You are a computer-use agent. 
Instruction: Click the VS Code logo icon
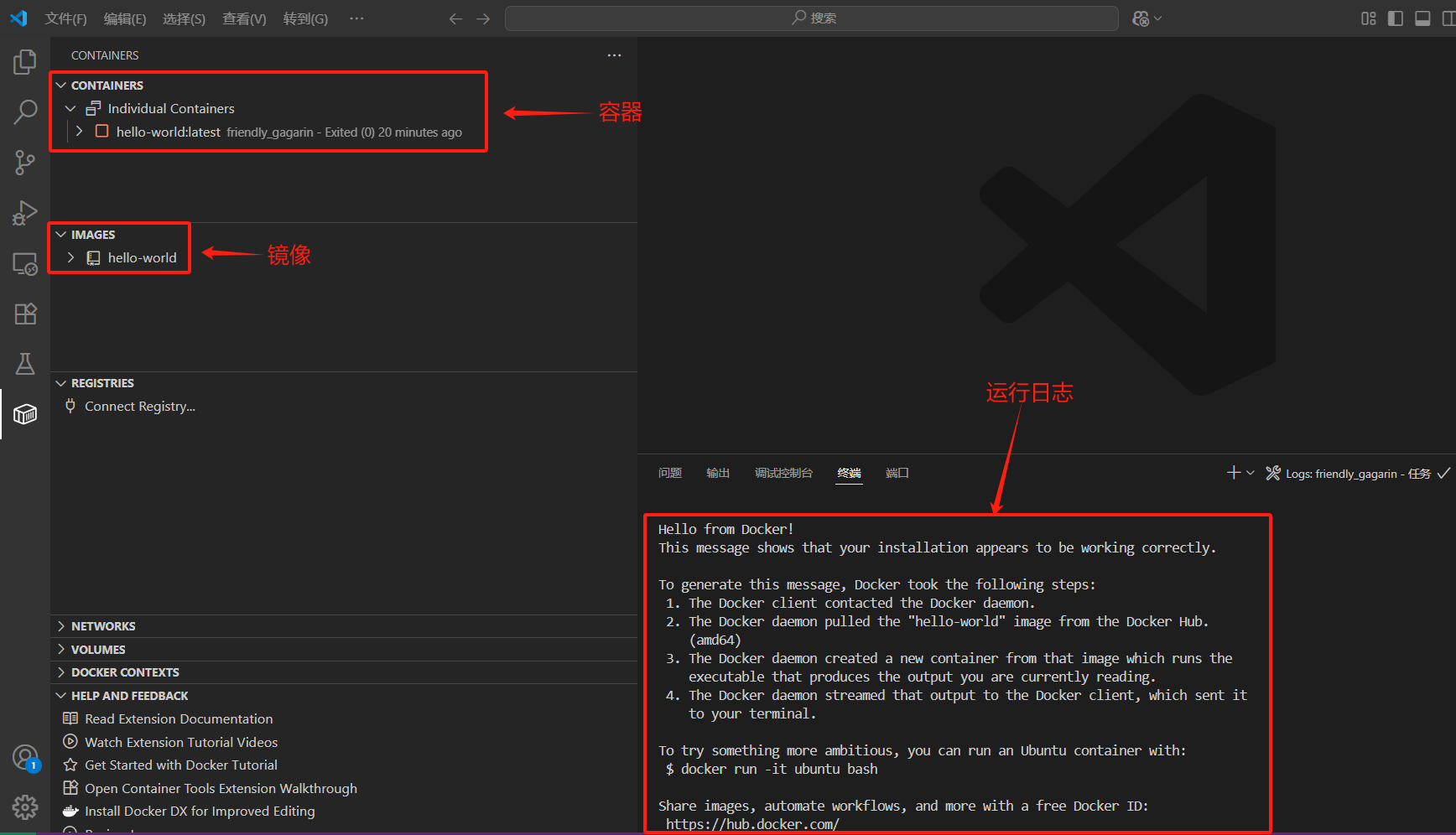[x=18, y=18]
